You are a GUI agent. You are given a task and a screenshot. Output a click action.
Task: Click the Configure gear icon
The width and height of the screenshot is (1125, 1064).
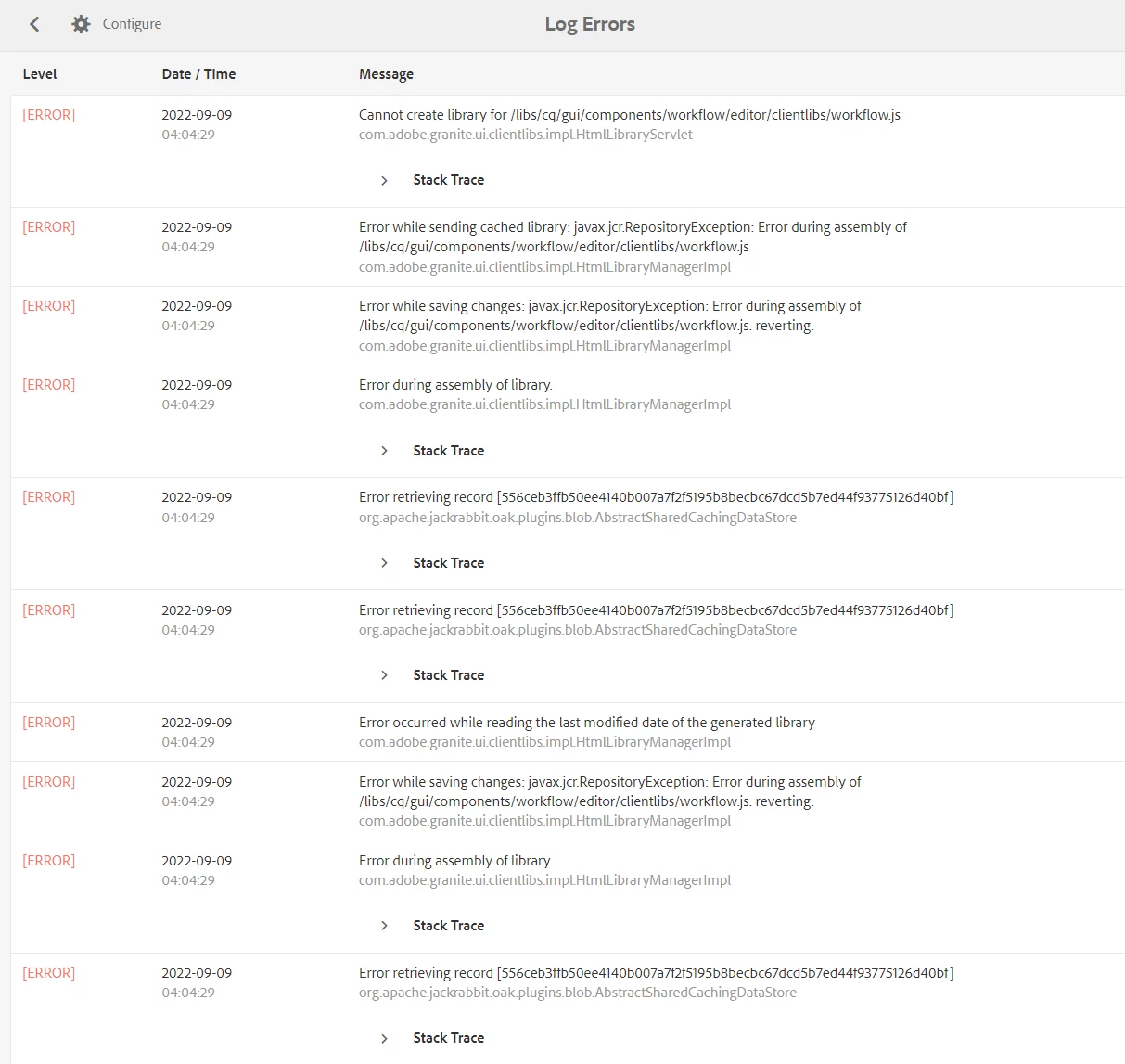tap(82, 24)
